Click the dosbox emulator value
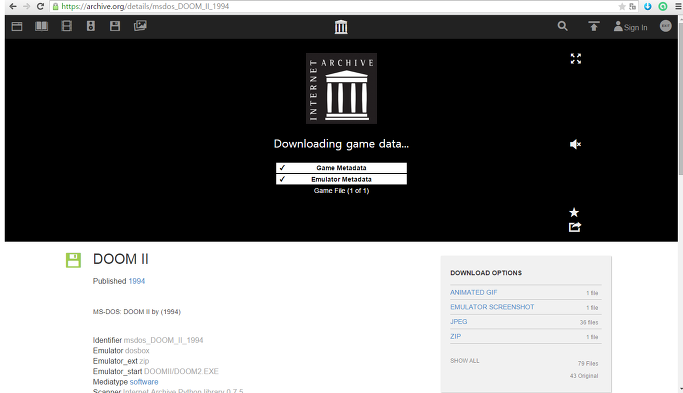The width and height of the screenshot is (683, 393). tap(137, 350)
